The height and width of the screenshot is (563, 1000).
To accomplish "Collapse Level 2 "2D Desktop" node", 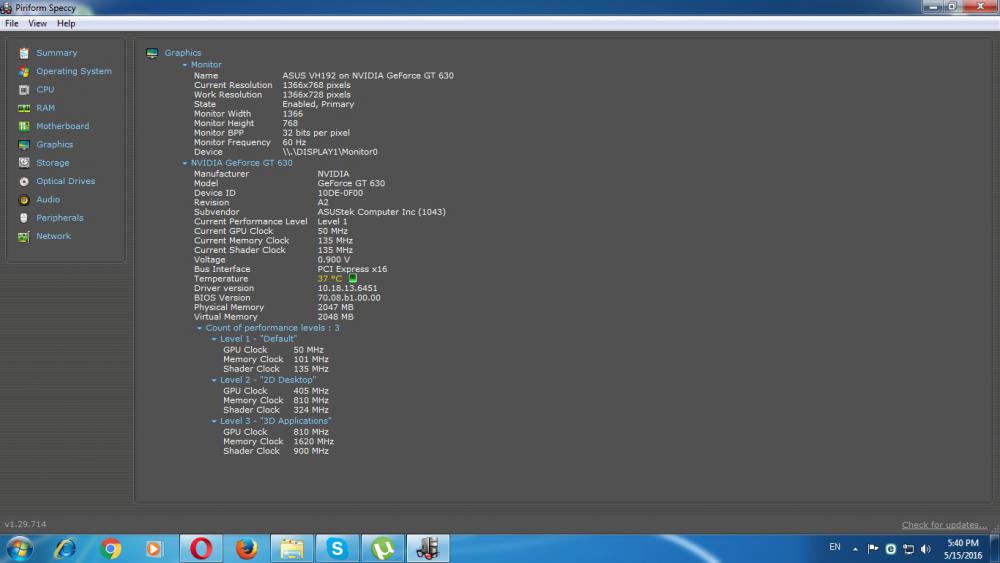I will pos(214,380).
